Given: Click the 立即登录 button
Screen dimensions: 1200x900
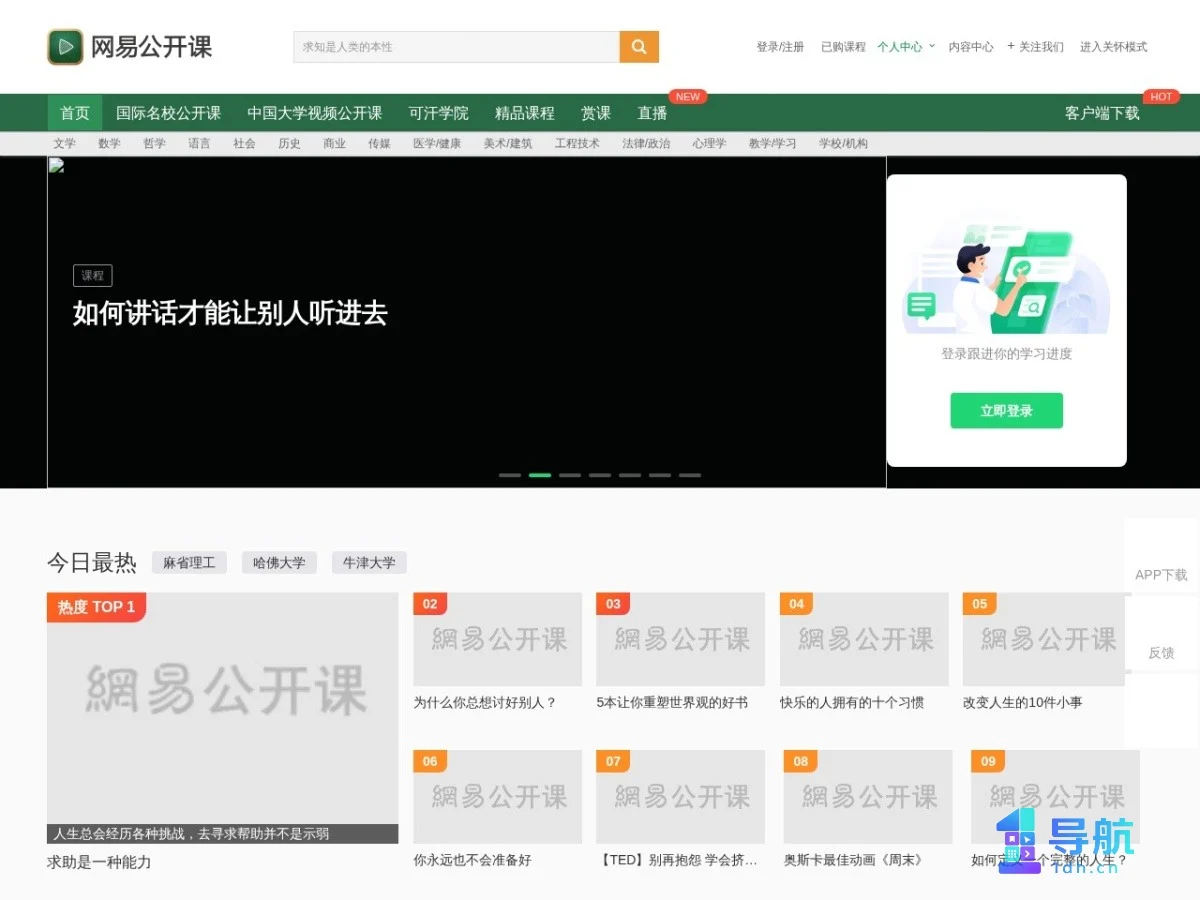Looking at the screenshot, I should [x=1006, y=411].
